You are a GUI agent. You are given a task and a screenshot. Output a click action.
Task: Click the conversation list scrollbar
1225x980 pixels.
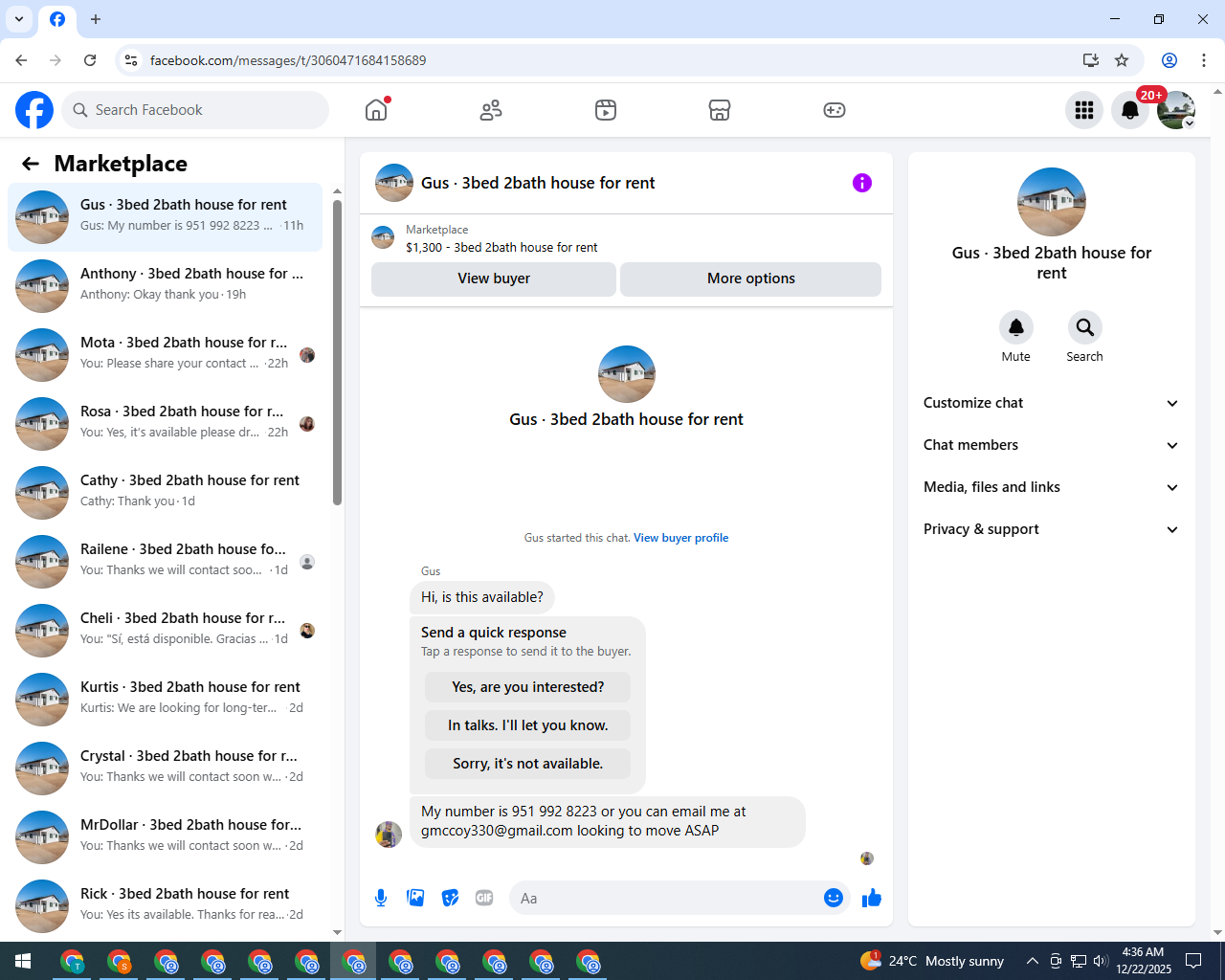pyautogui.click(x=337, y=352)
